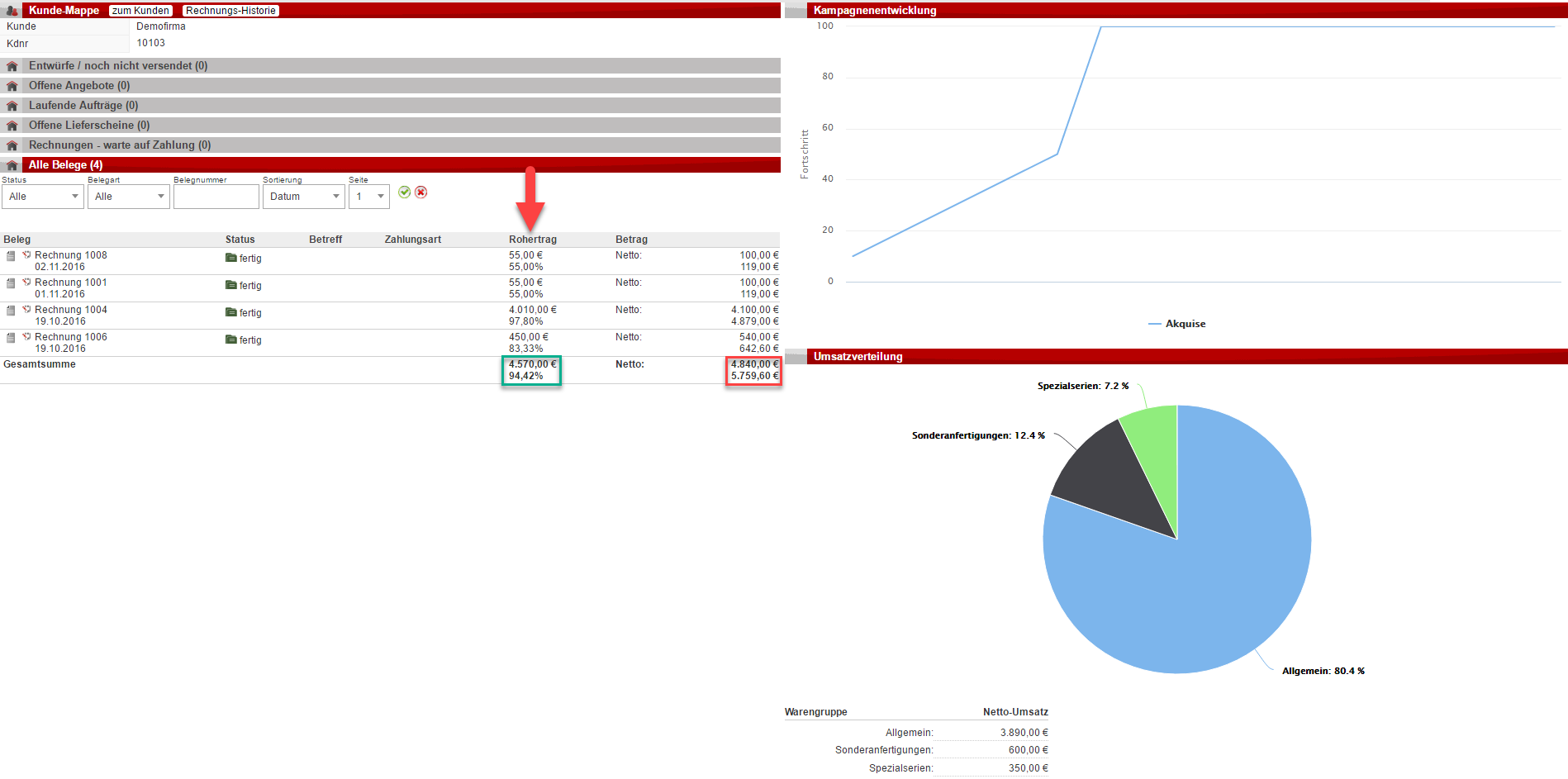Open Rechnung 1004 link
The width and height of the screenshot is (1568, 779).
71,310
